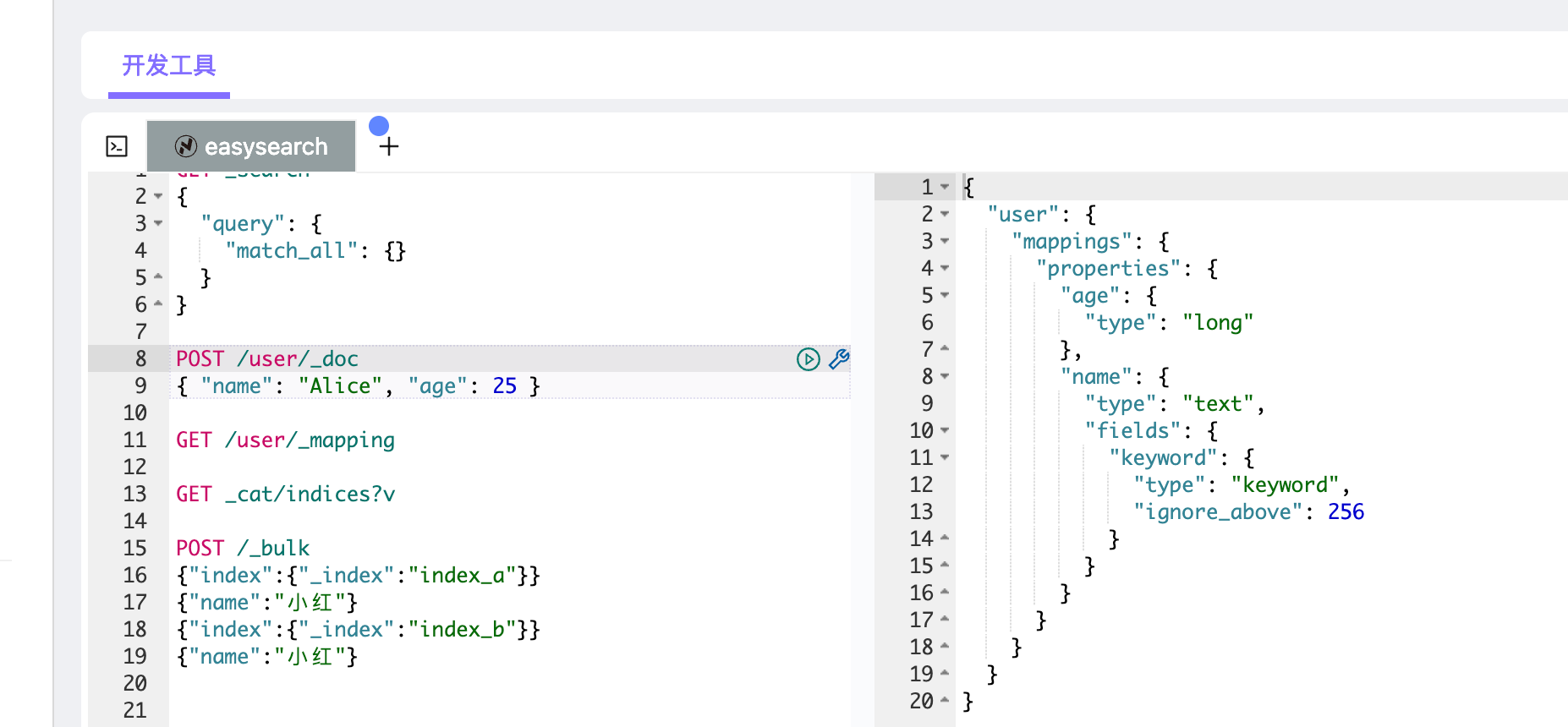Place cursor on POST /_bulk line
This screenshot has width=1568, height=727.
coord(243,548)
